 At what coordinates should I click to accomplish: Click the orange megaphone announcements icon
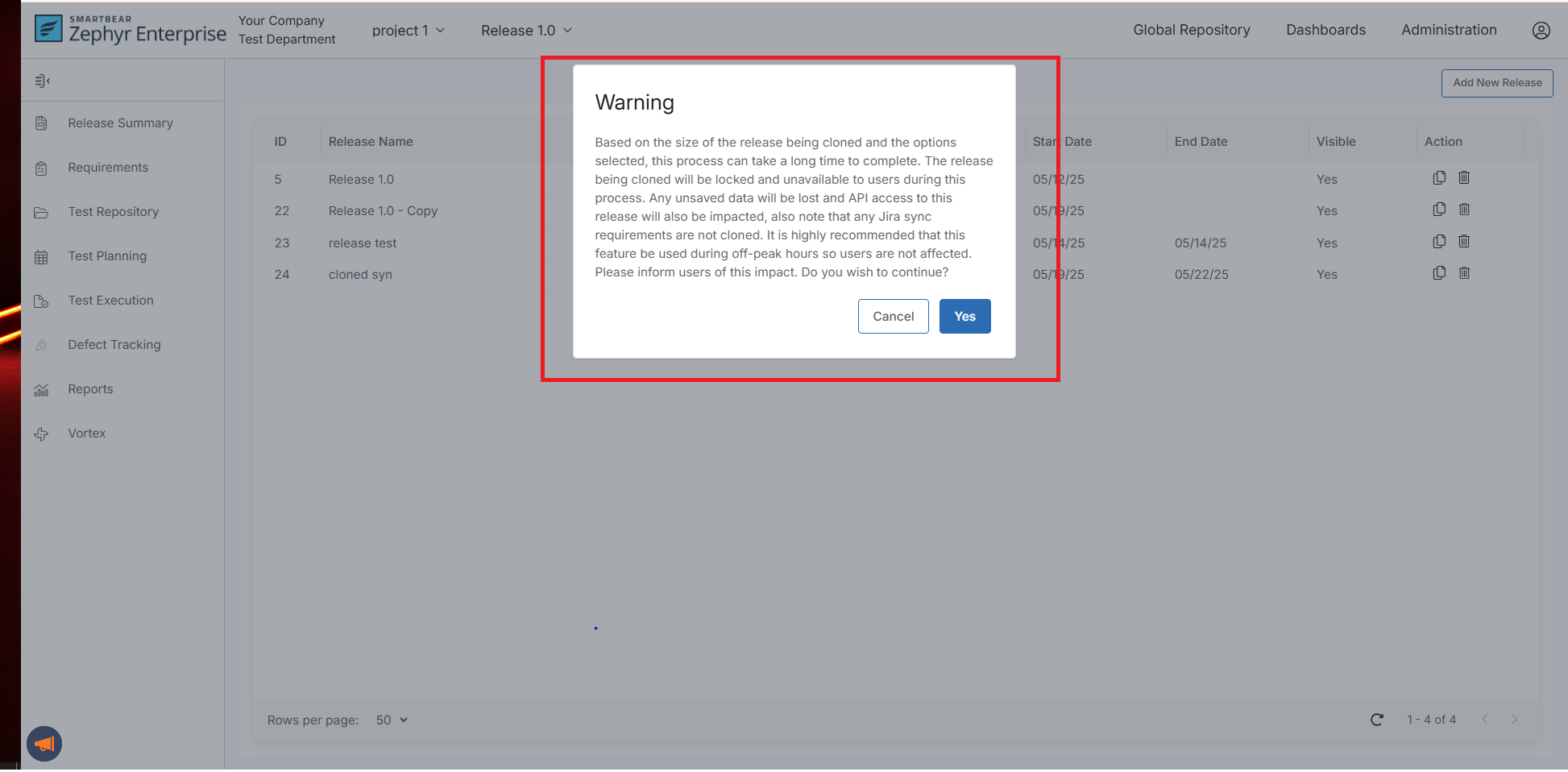[44, 743]
